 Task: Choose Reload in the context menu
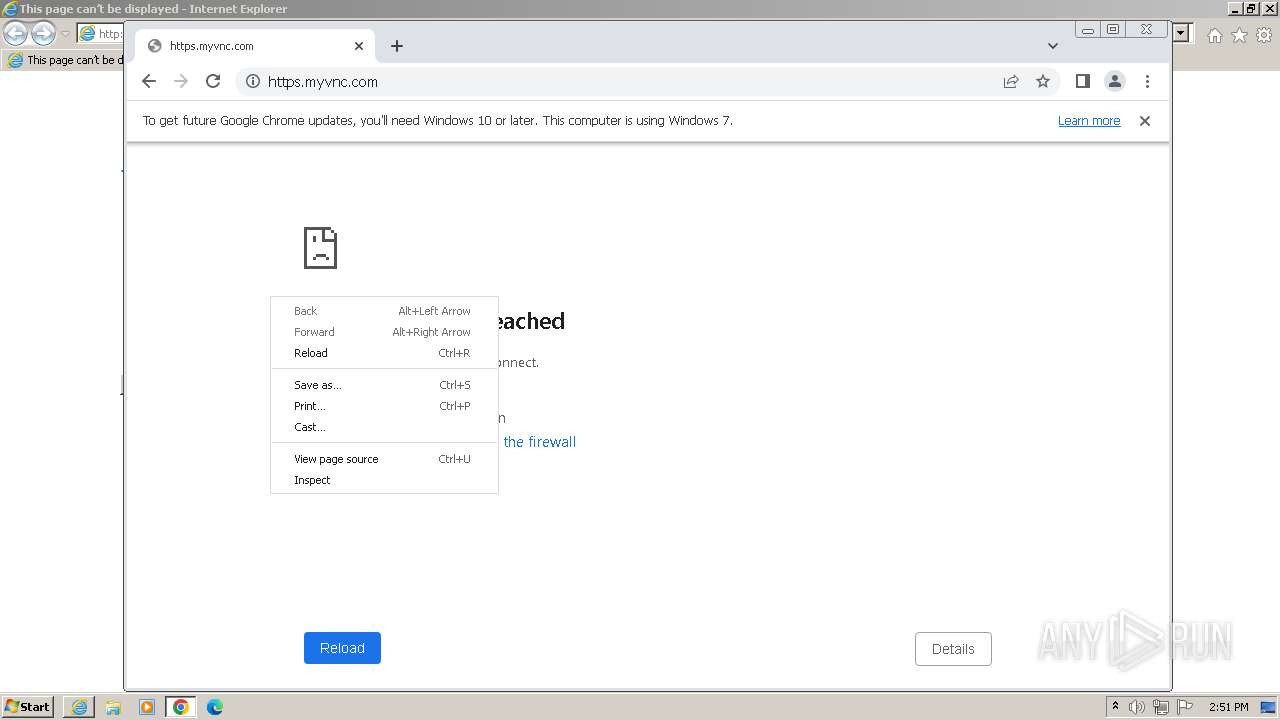[384, 353]
